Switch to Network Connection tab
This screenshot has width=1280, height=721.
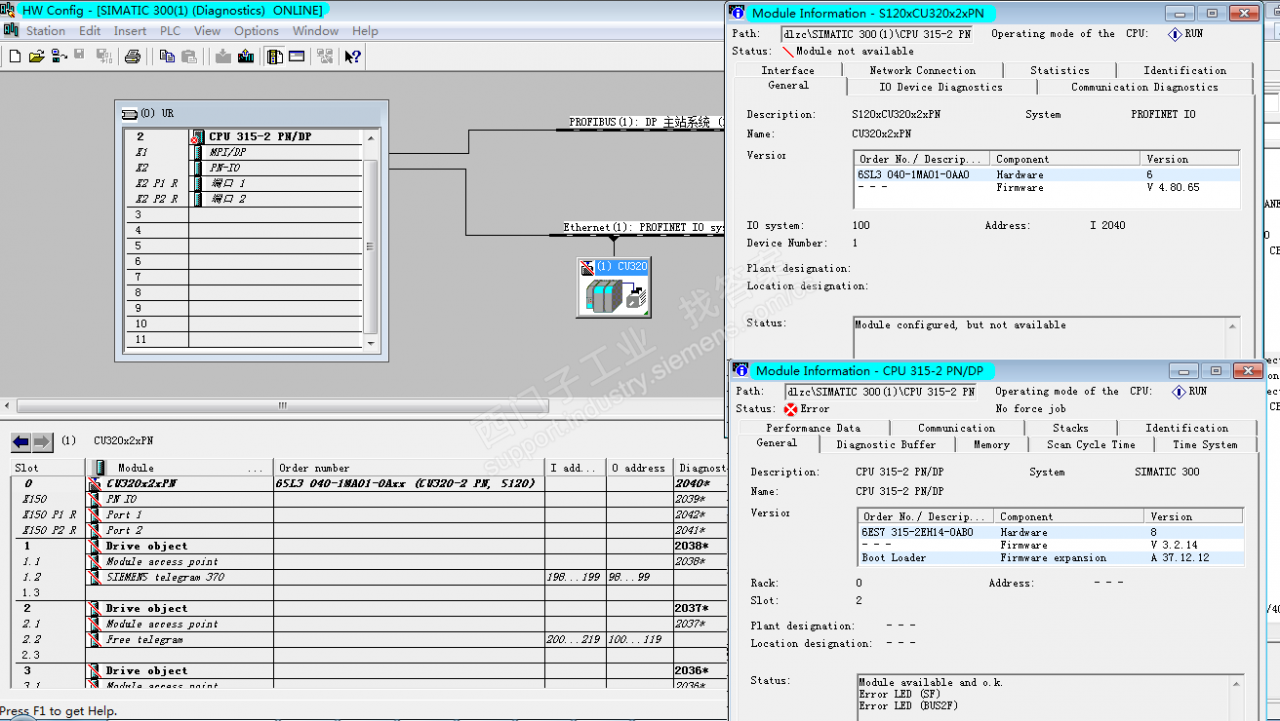coord(922,70)
